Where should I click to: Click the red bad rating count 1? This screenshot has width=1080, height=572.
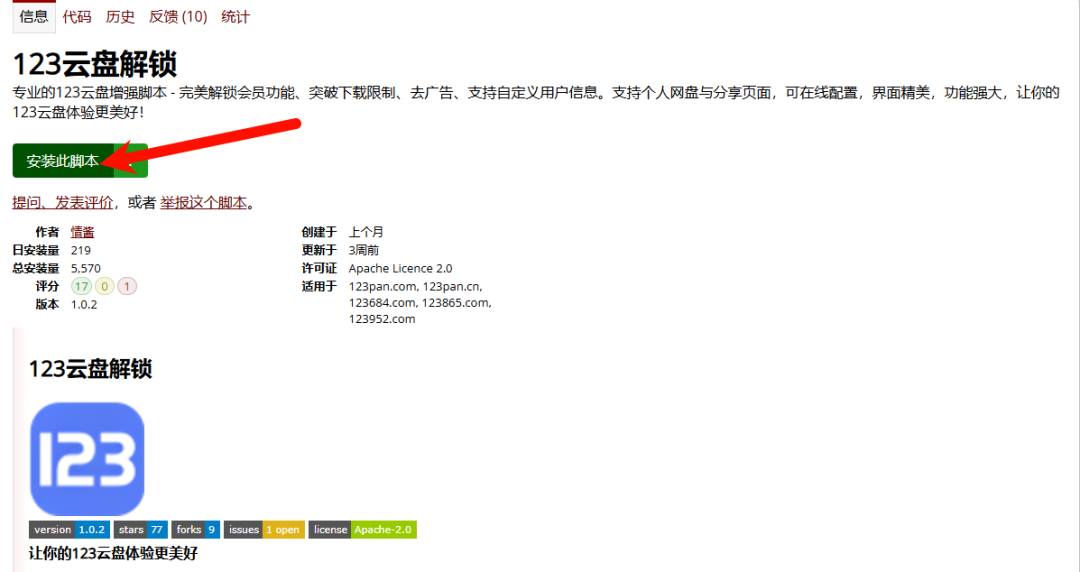(127, 286)
